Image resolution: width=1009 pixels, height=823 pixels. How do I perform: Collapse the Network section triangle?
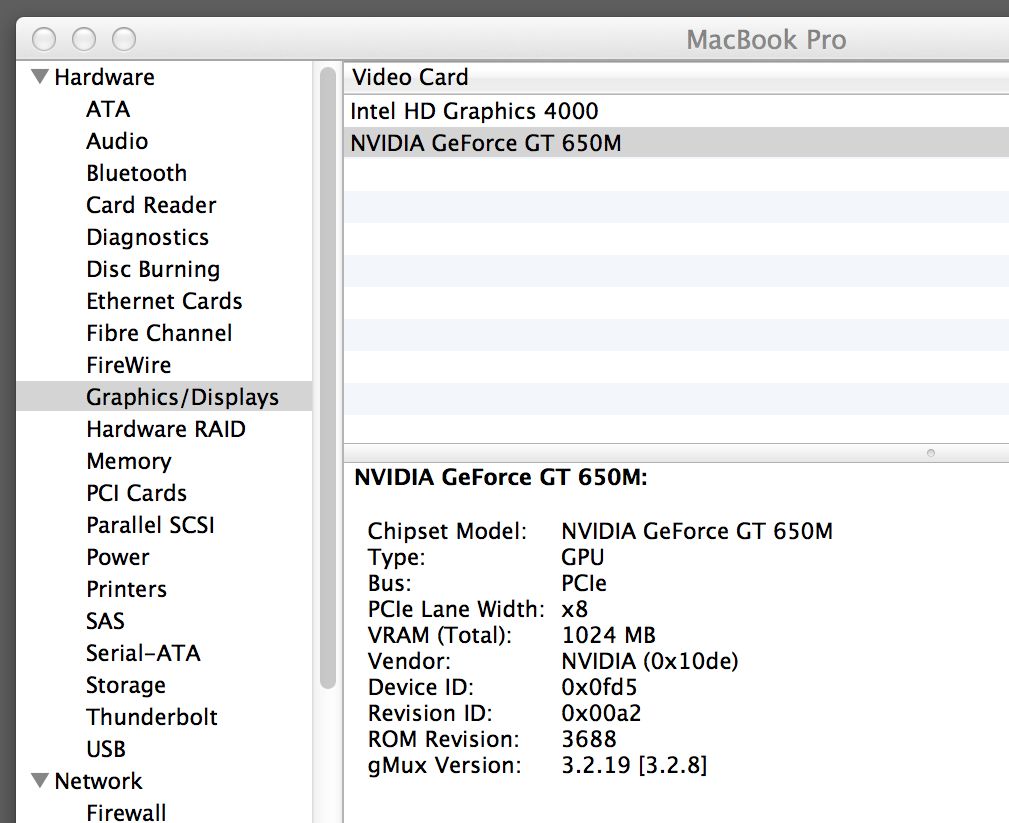40,781
